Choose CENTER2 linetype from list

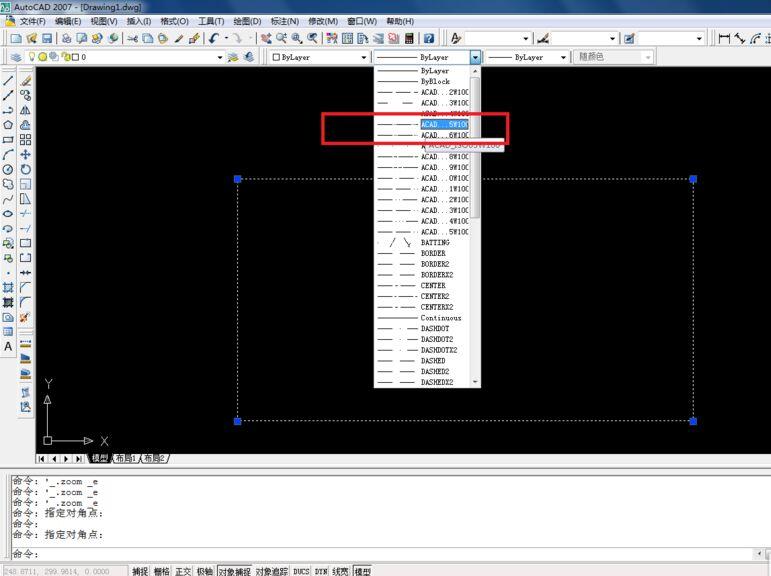[x=422, y=297]
